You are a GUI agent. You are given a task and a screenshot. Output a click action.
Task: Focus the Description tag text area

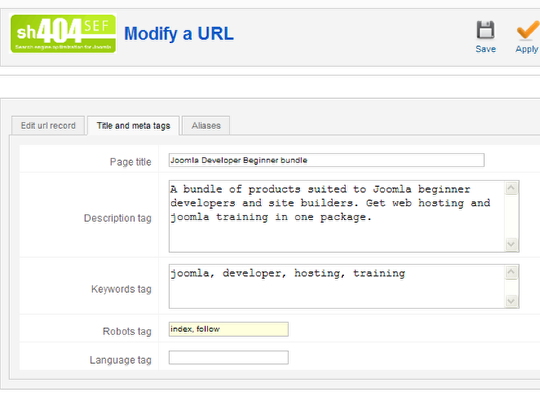(338, 216)
